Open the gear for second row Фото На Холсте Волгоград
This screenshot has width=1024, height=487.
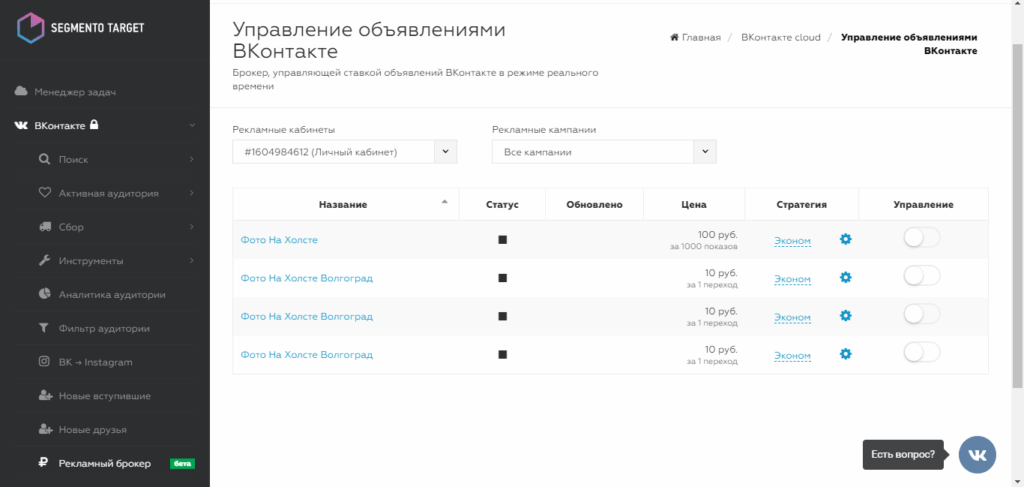point(846,277)
